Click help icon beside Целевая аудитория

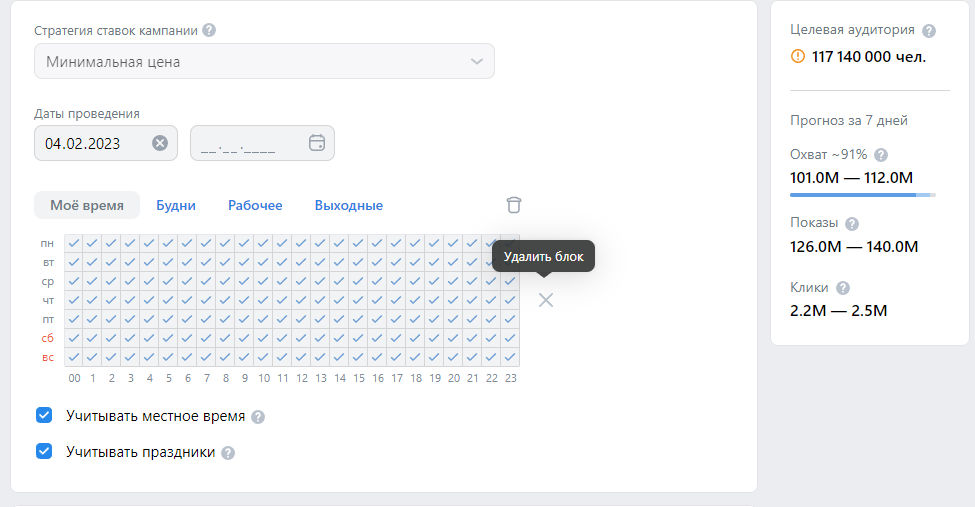[x=928, y=30]
